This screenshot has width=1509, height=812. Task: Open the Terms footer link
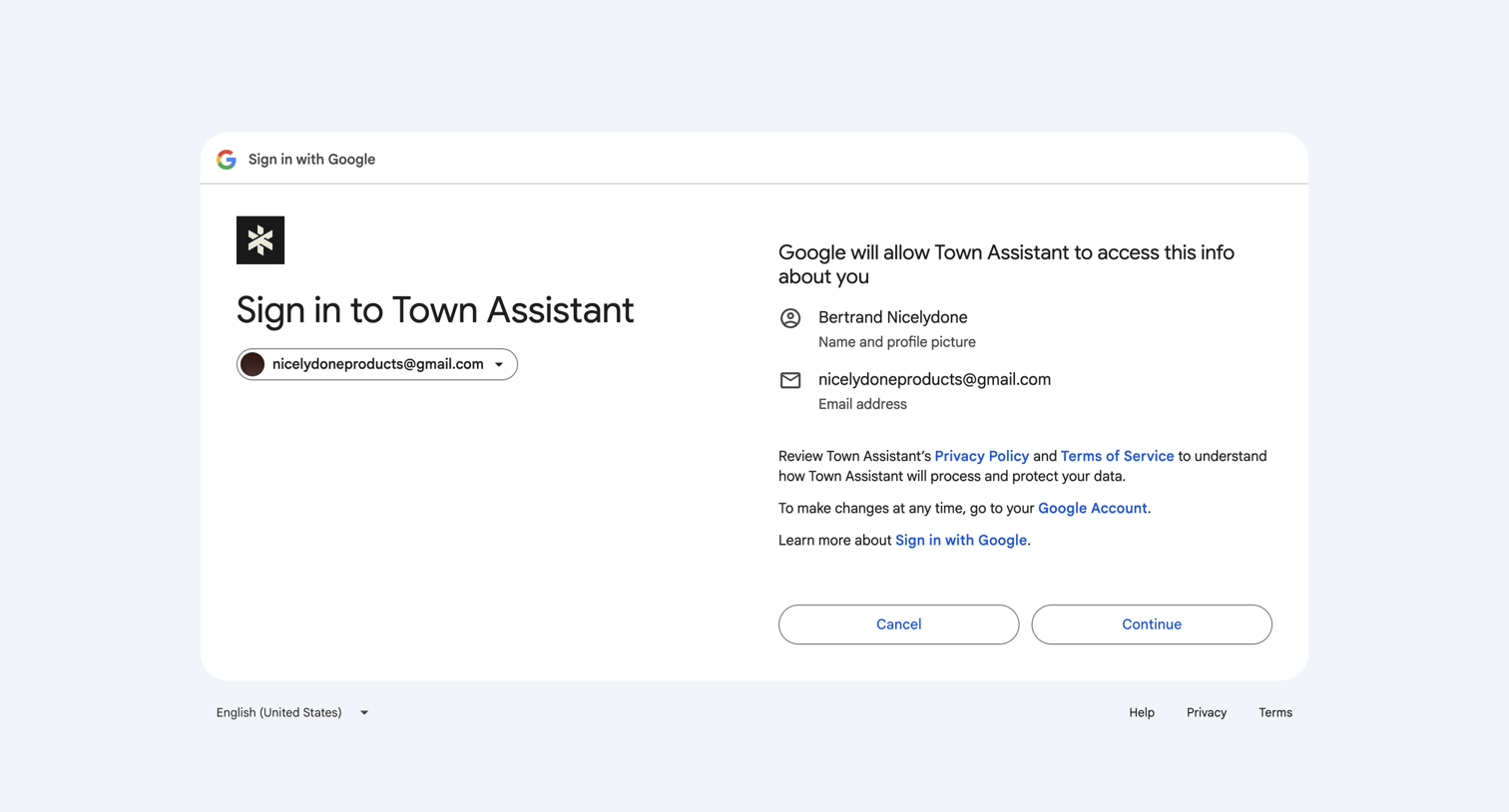1275,712
